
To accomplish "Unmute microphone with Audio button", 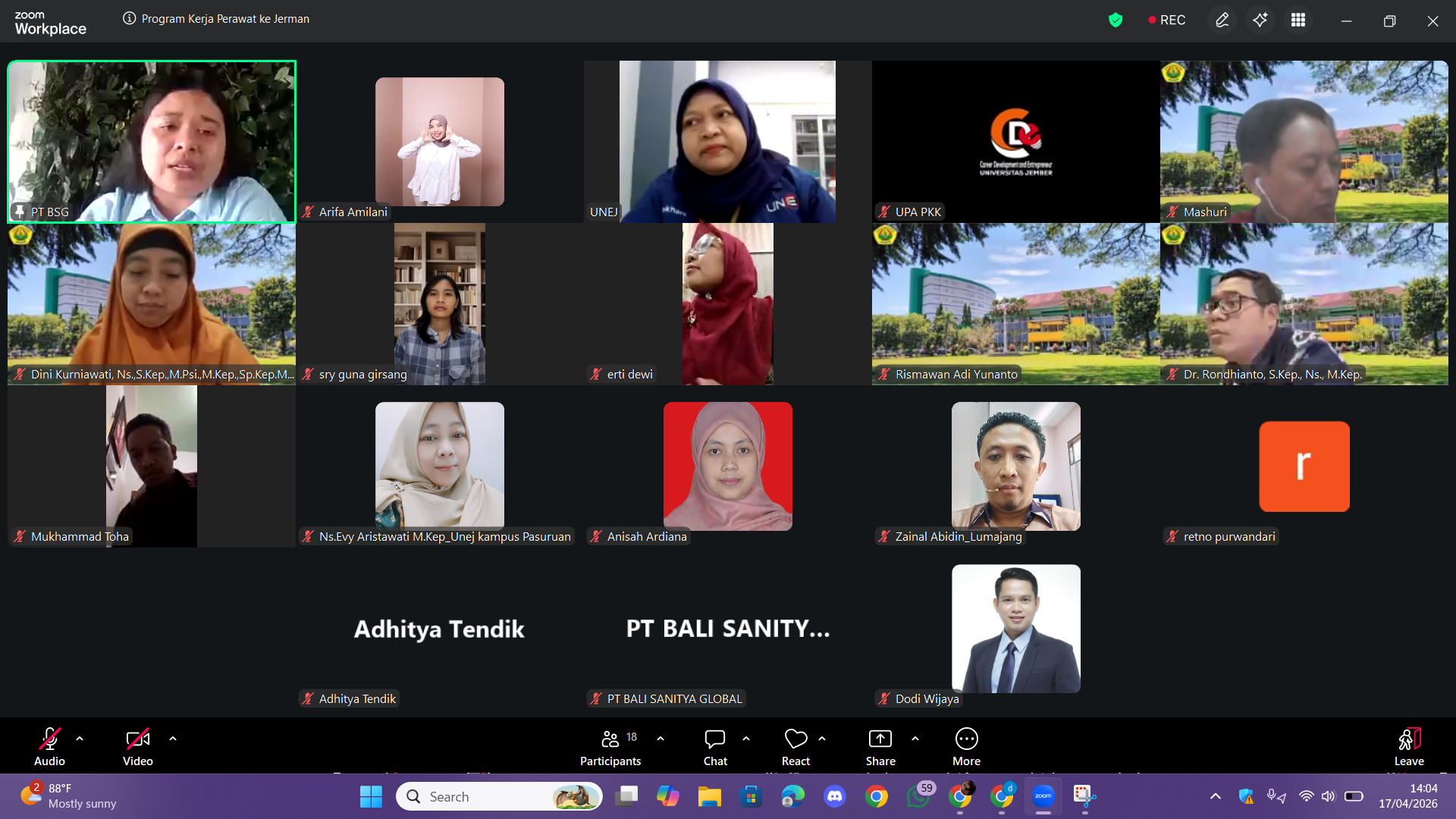I will 49,746.
